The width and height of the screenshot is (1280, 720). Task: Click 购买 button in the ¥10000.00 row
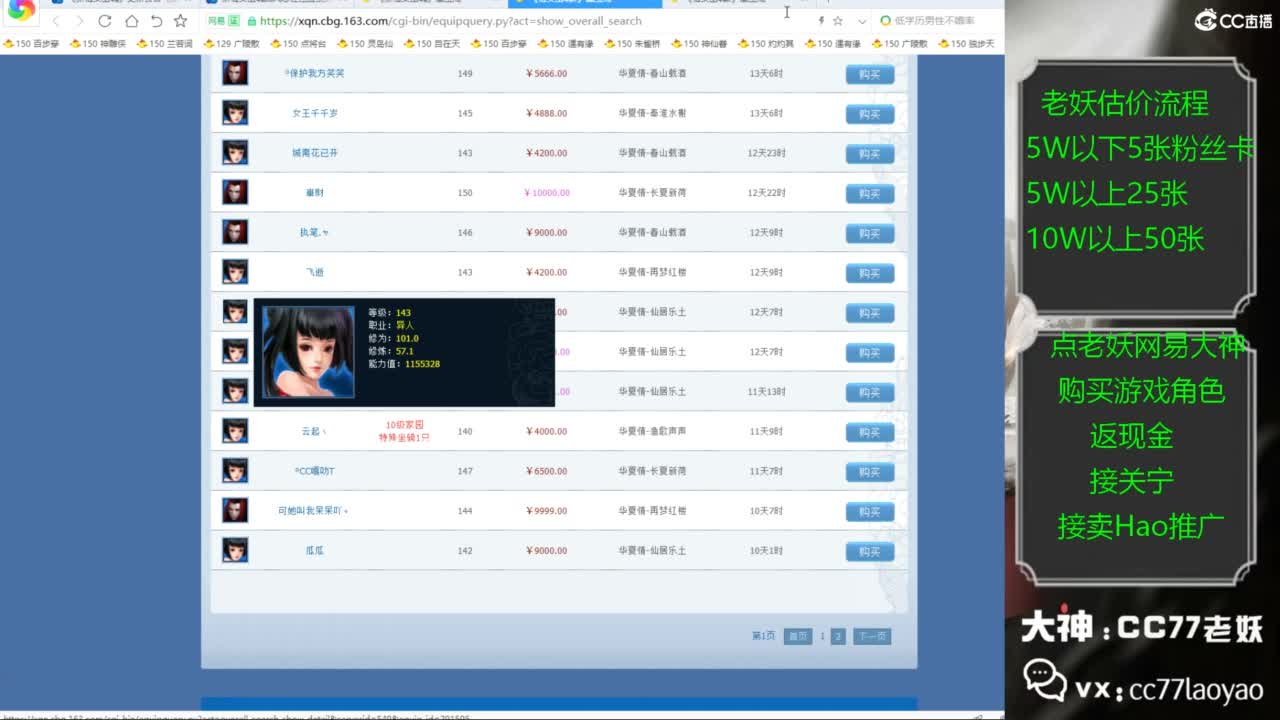pyautogui.click(x=870, y=193)
